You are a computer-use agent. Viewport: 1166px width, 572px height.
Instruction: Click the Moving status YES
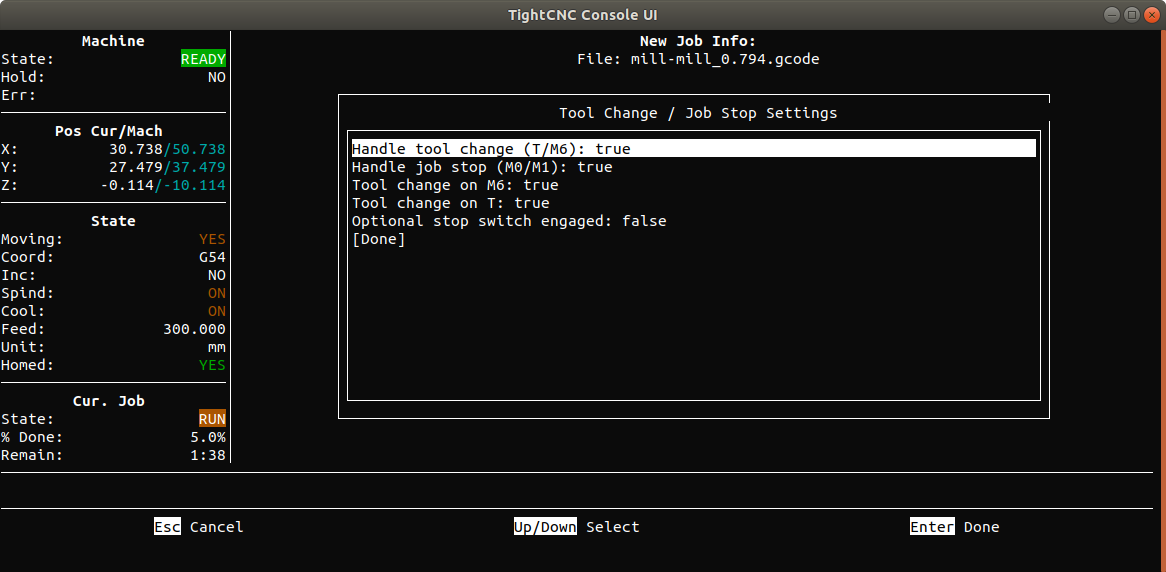click(x=212, y=240)
